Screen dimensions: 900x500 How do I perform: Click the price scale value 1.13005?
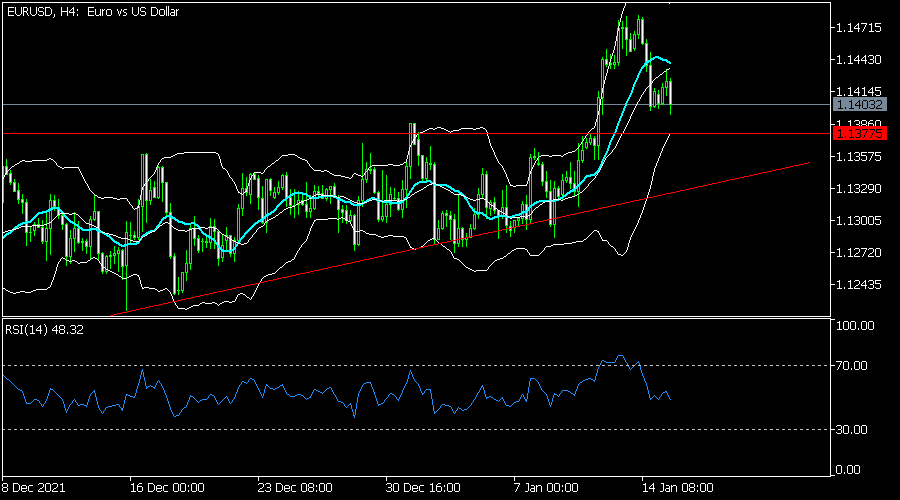[859, 220]
